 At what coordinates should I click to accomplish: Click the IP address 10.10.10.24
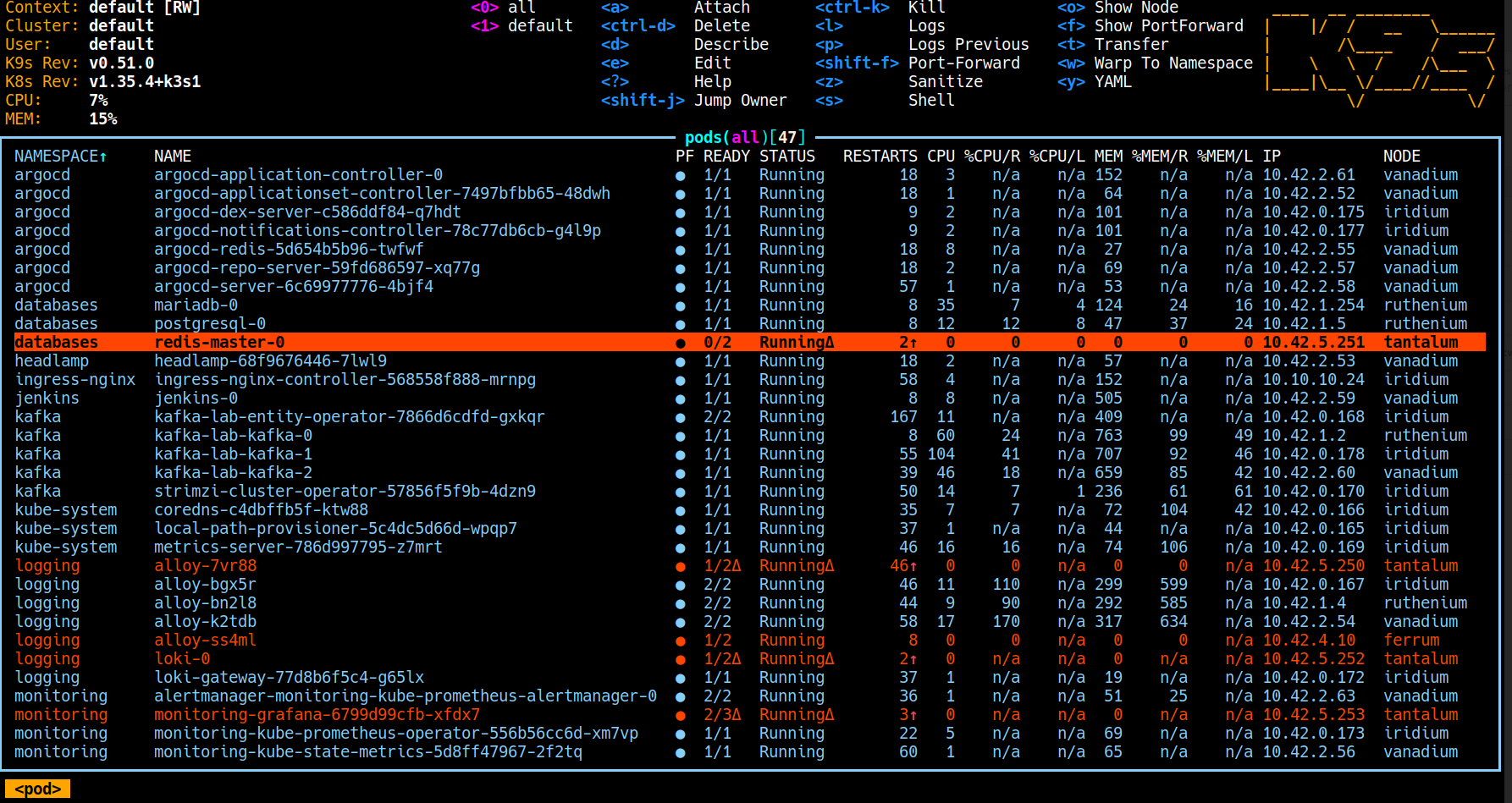[x=1313, y=380]
